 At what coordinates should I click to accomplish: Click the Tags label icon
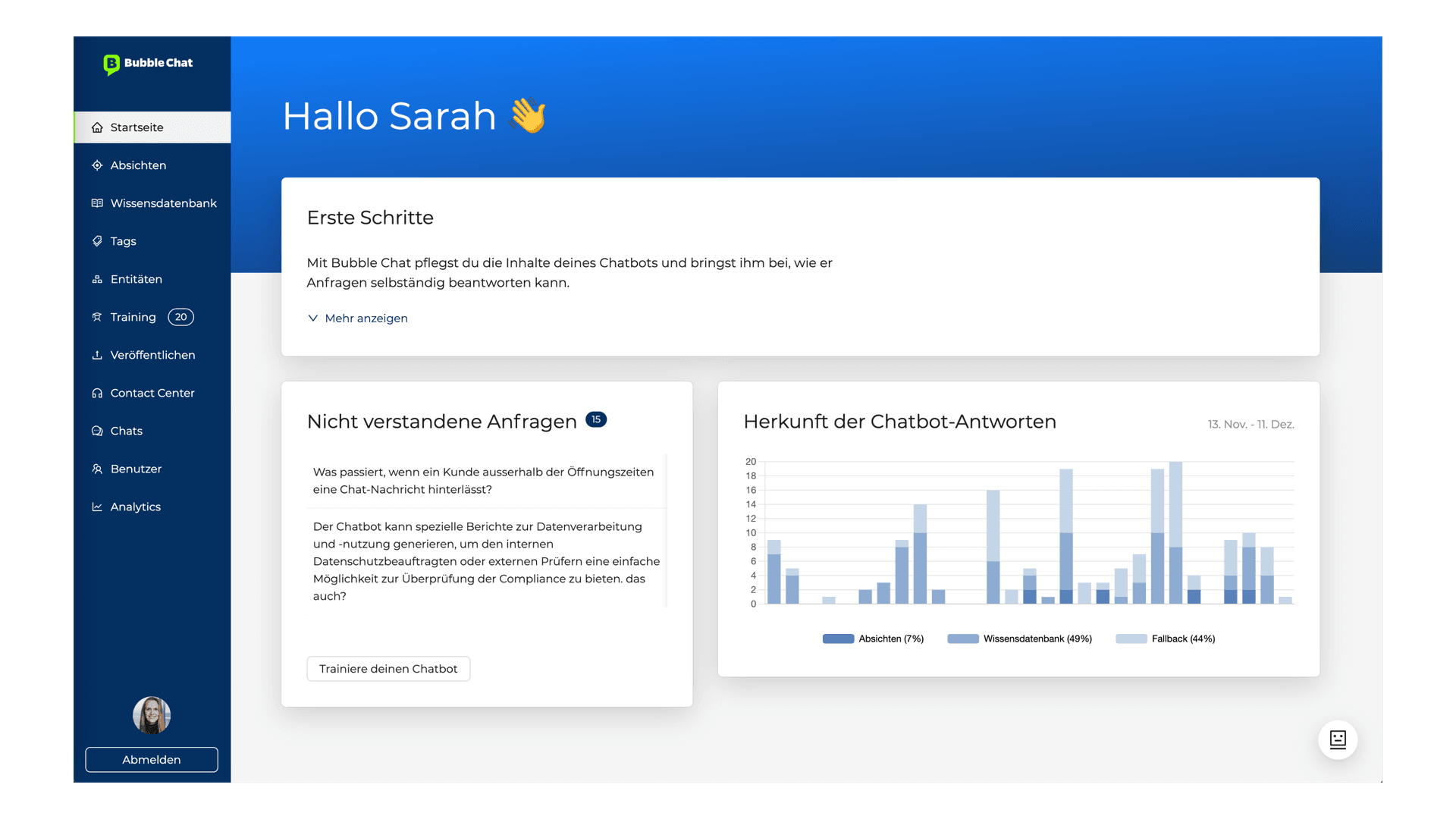coord(97,241)
